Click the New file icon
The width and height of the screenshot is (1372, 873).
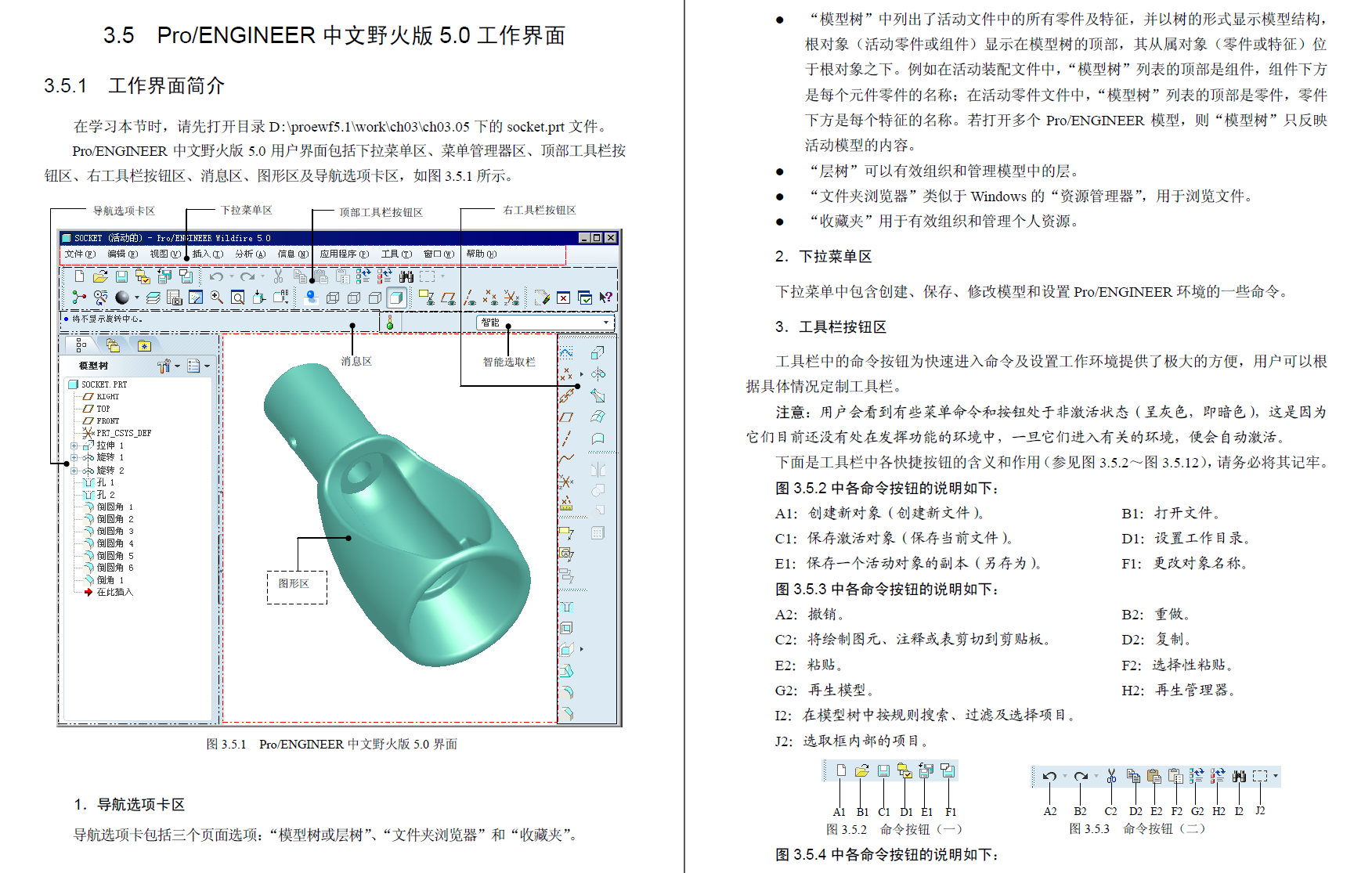tap(78, 276)
